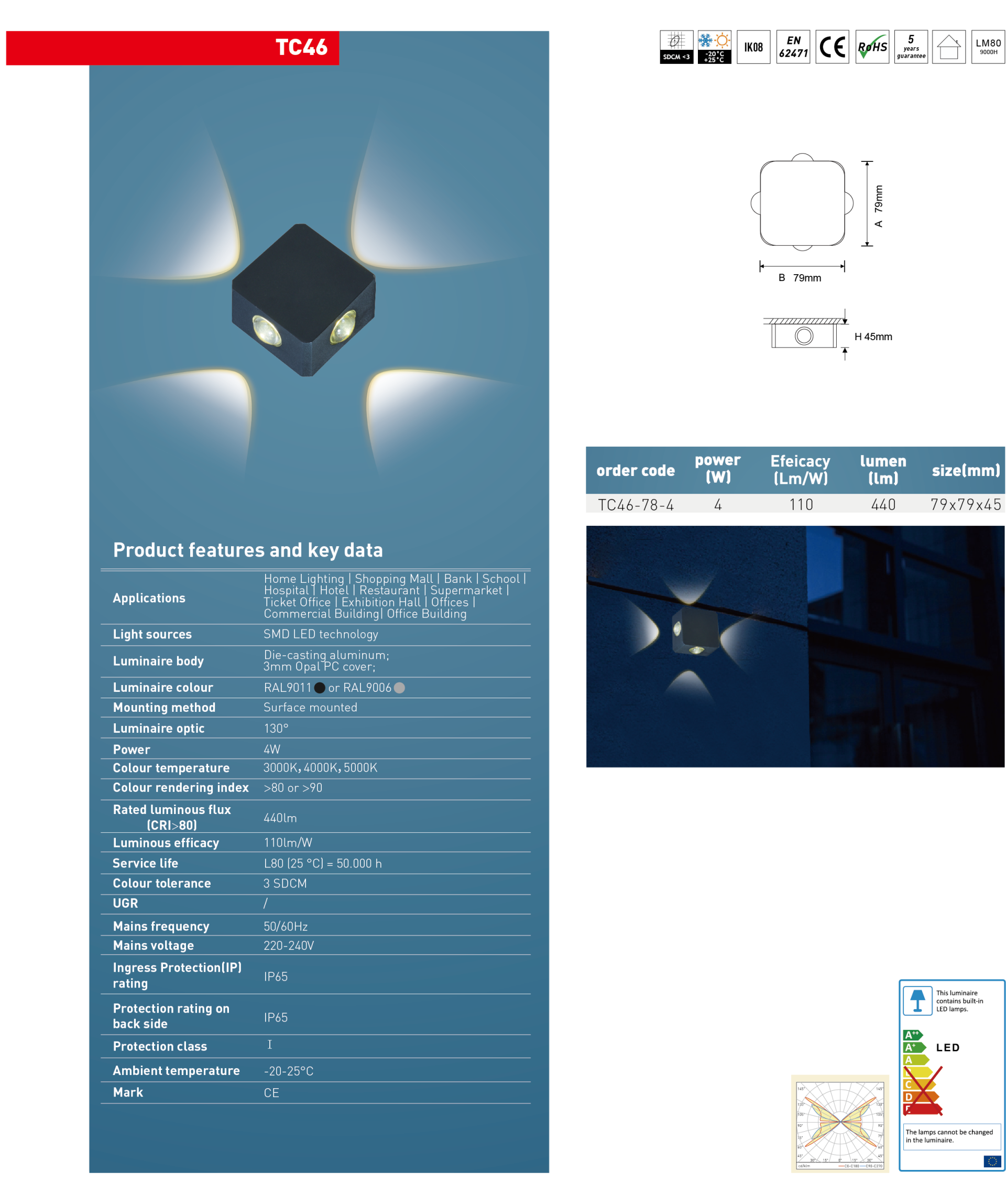Image resolution: width=1006 pixels, height=1204 pixels.
Task: Click the 5 years guarantee icon
Action: (911, 47)
